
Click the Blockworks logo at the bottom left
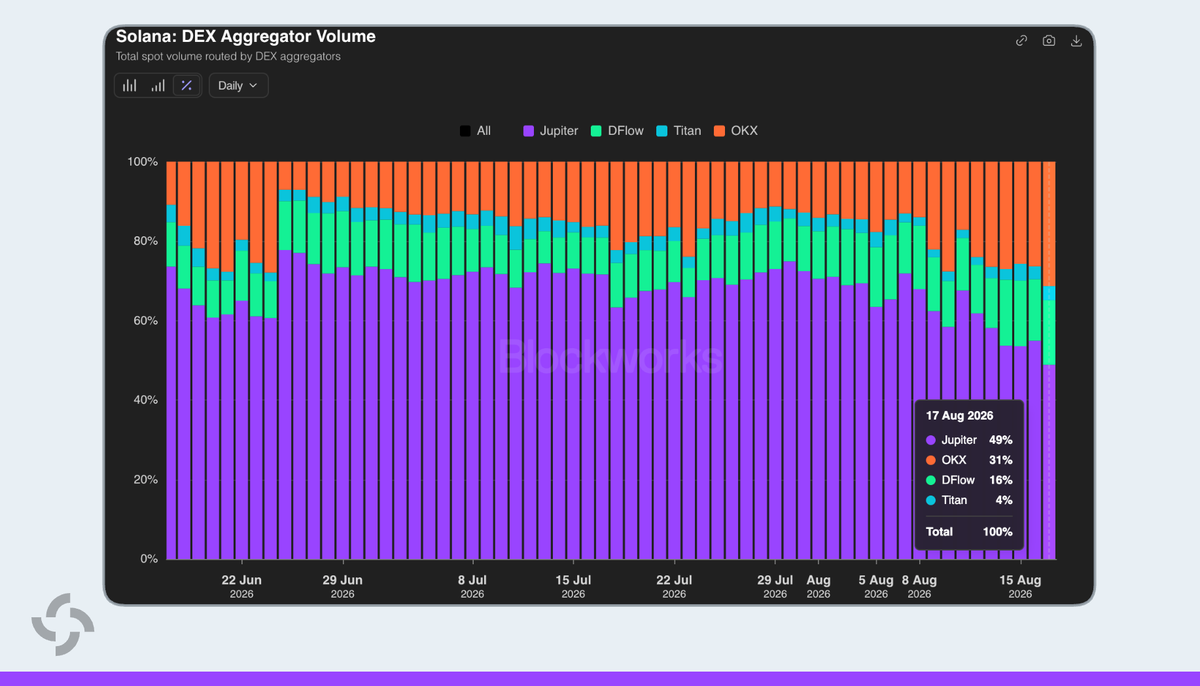pos(63,625)
